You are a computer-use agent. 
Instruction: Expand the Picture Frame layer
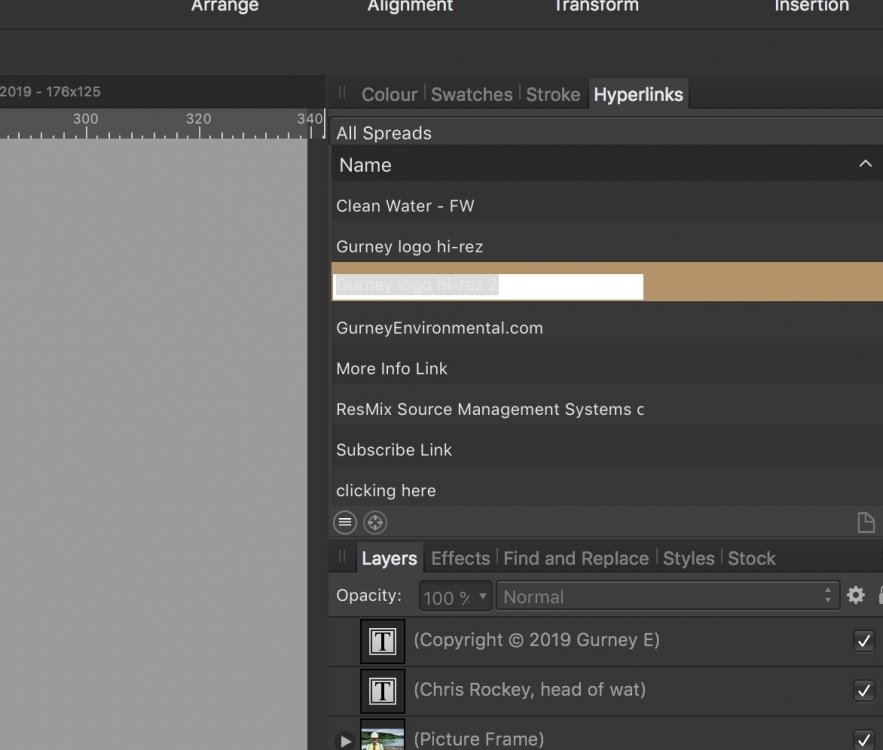pyautogui.click(x=345, y=741)
